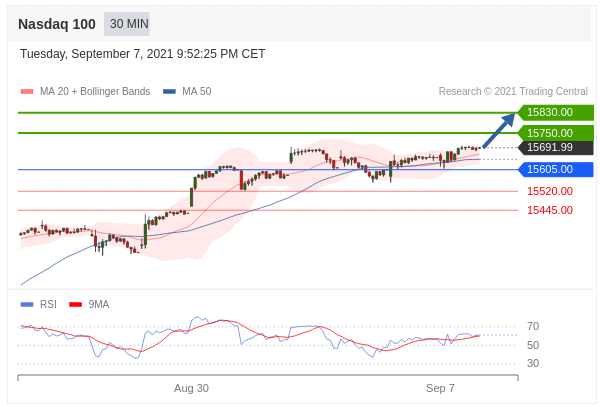Click the blue upward trend arrow
This screenshot has height=407, width=600.
(498, 130)
